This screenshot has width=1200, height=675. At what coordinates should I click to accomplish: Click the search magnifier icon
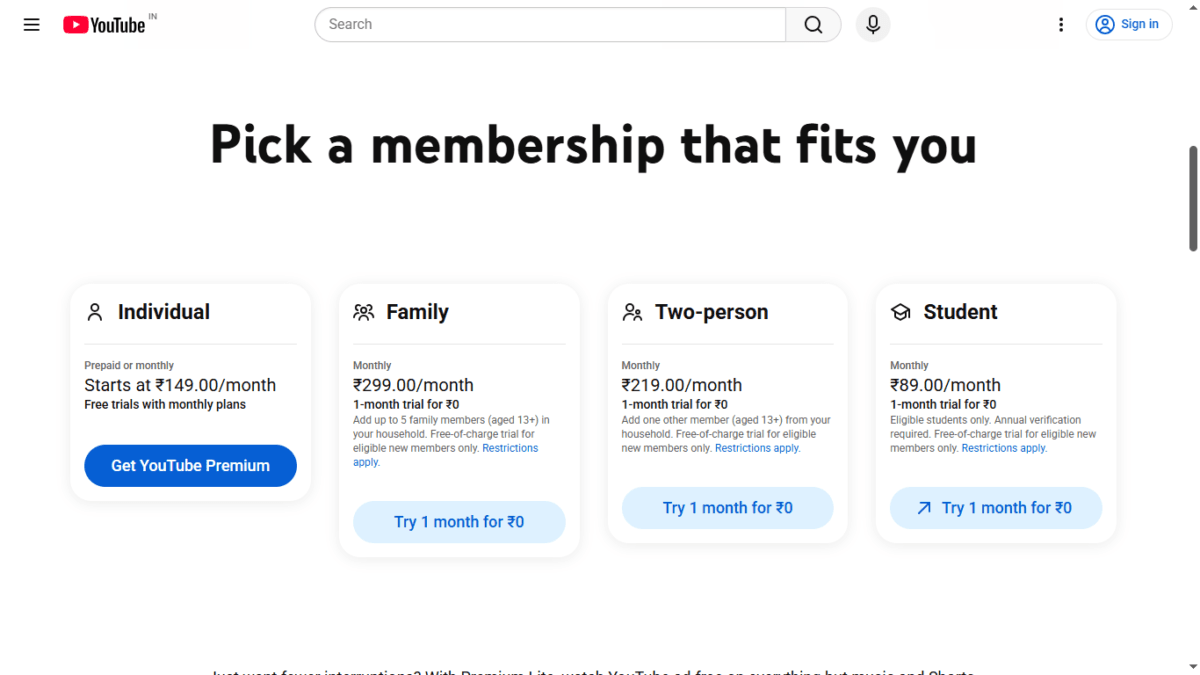pos(812,24)
